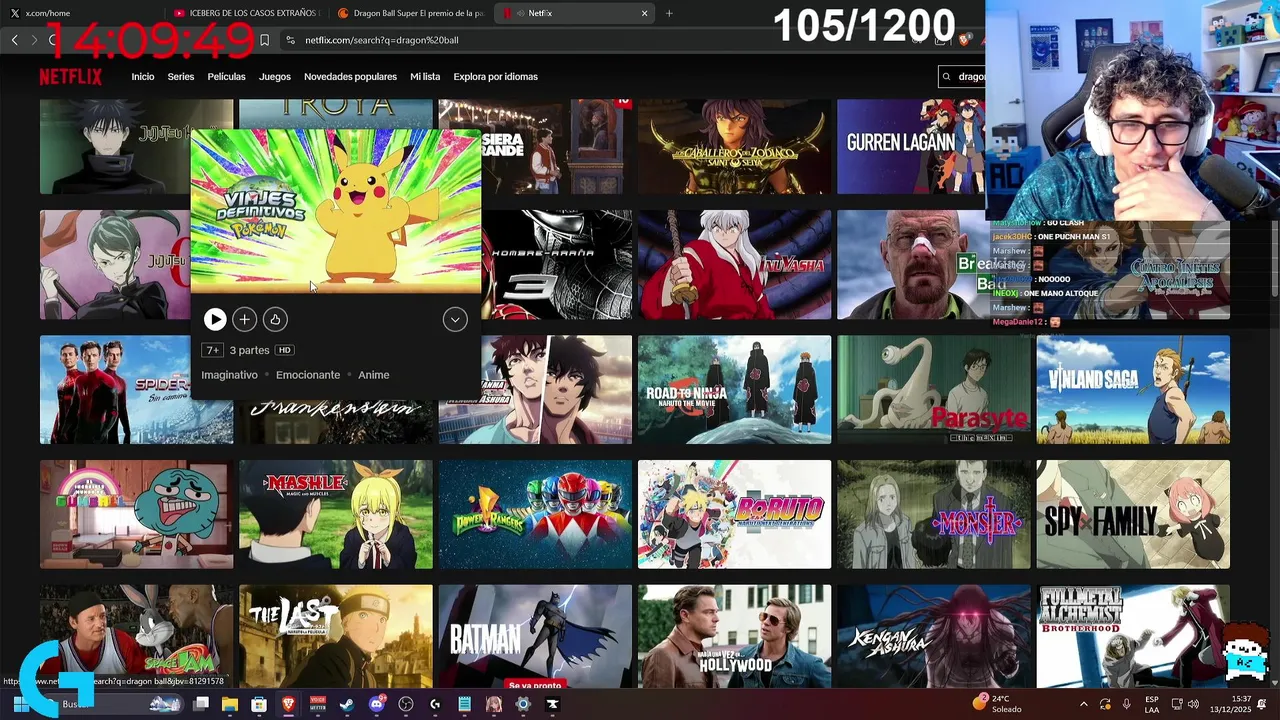This screenshot has width=1280, height=720.
Task: Open the Task View taskbar icon
Action: 200,704
